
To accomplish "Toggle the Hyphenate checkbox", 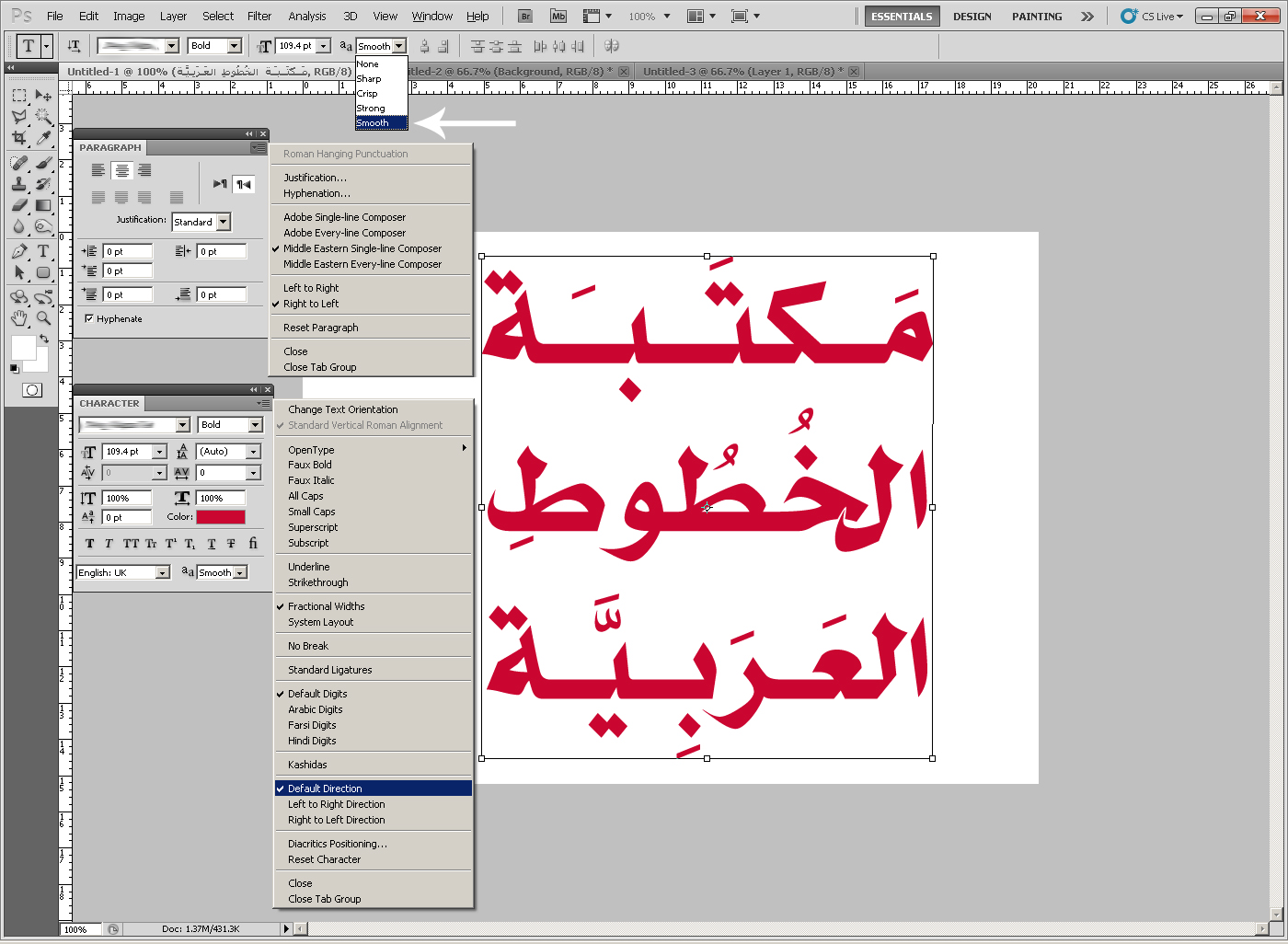I will pyautogui.click(x=89, y=318).
